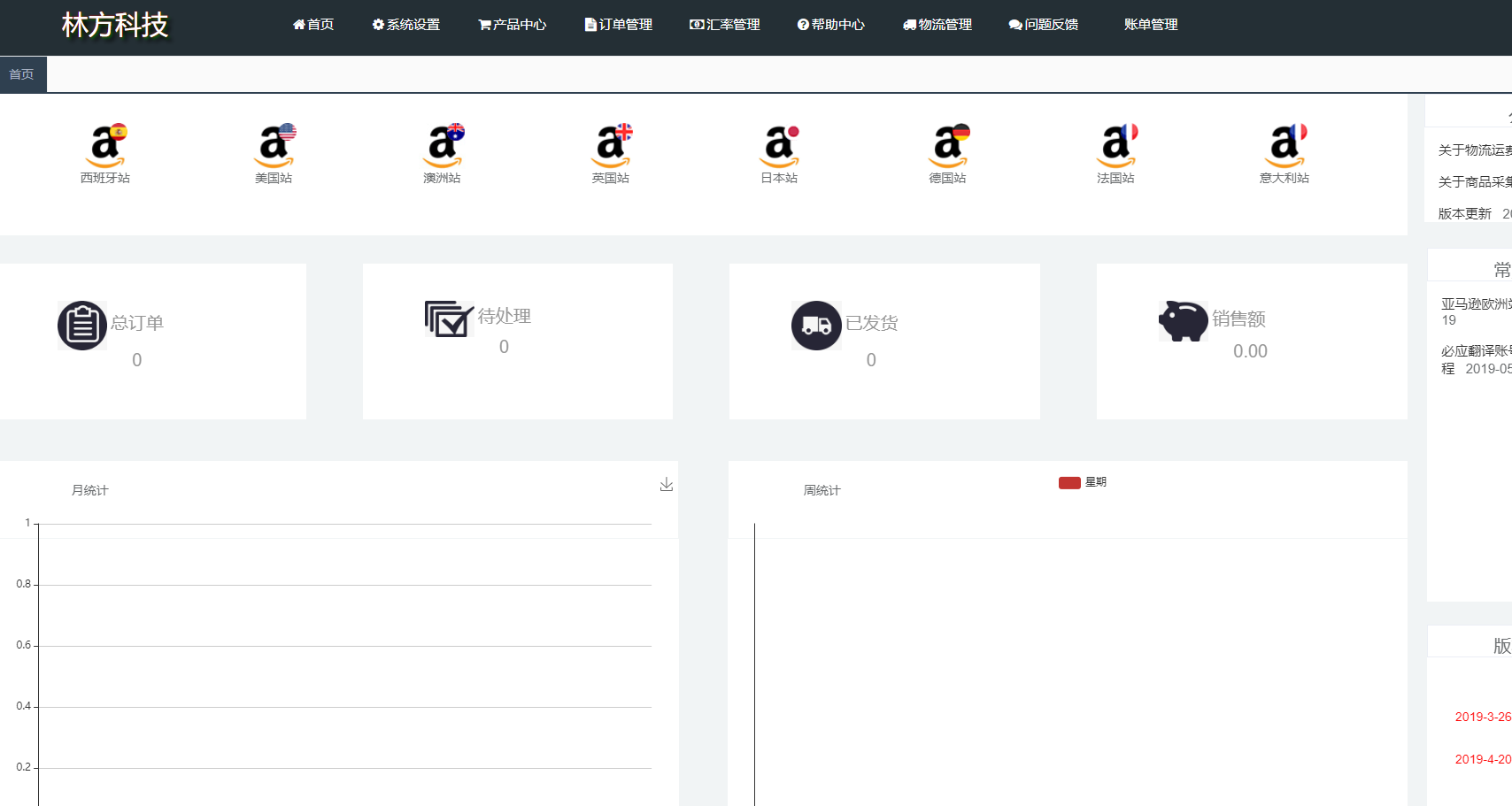Open the 意大利站 Amazon Italy icon
This screenshot has width=1512, height=806.
click(1284, 146)
